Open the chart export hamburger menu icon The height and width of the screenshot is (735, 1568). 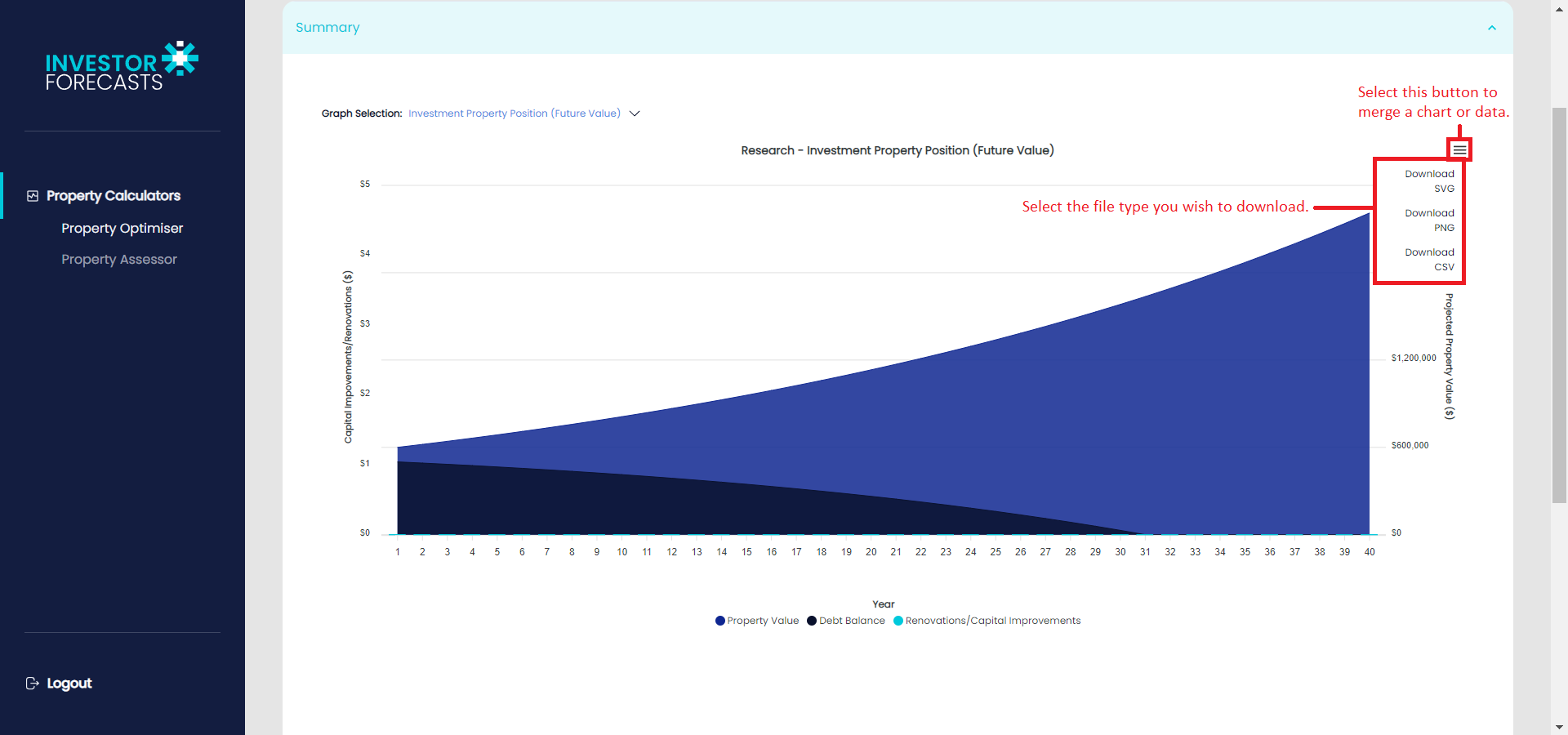pyautogui.click(x=1459, y=149)
